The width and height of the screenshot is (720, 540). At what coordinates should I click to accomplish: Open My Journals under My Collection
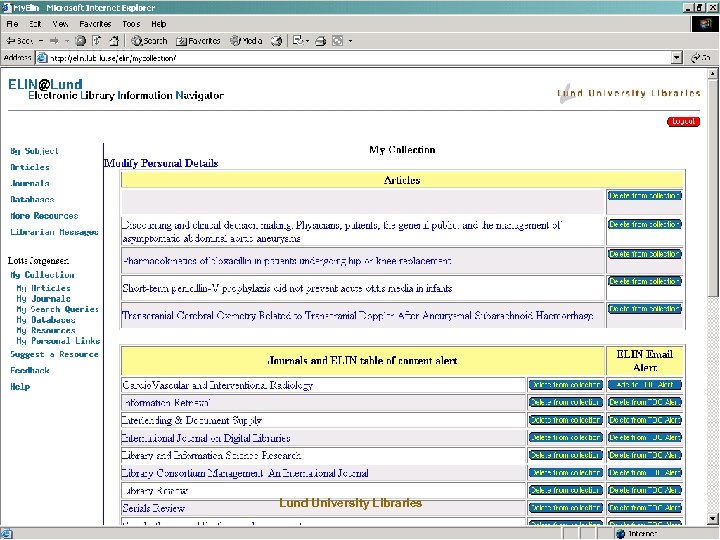pos(43,298)
